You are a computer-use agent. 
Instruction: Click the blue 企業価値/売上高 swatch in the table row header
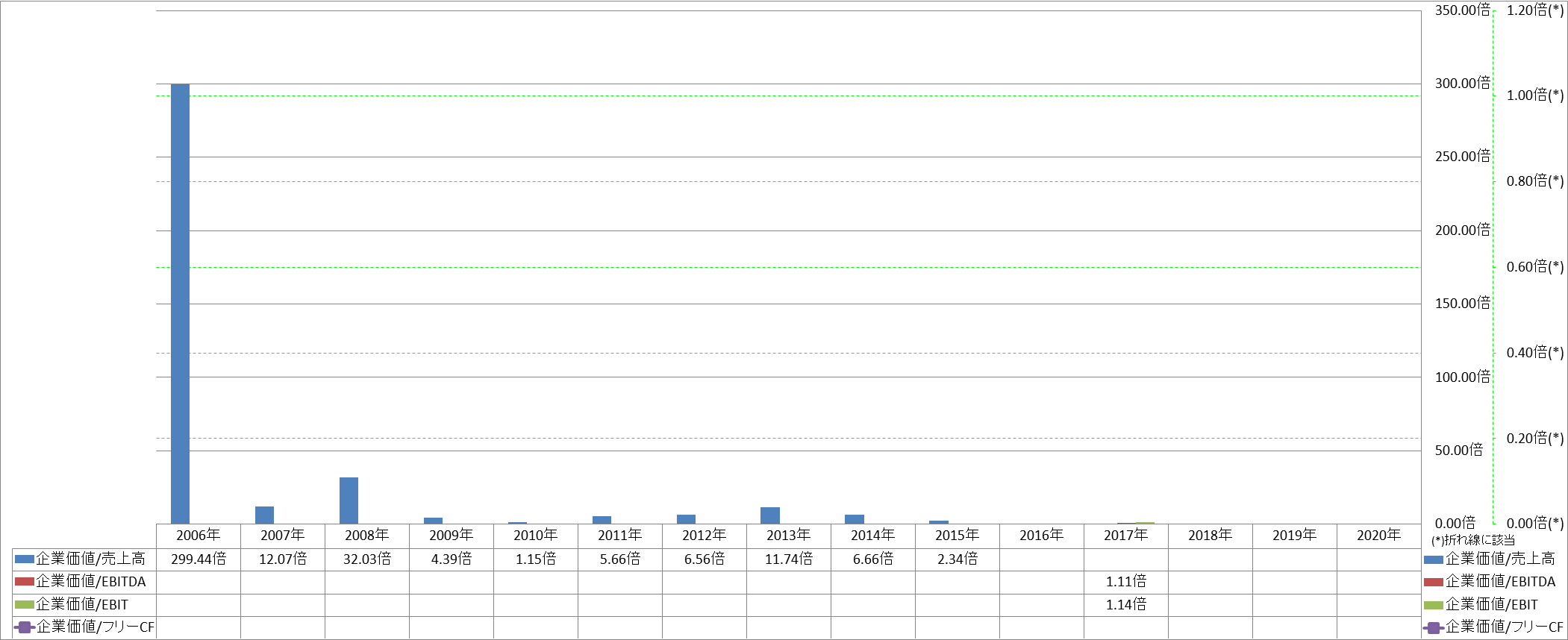[x=25, y=559]
